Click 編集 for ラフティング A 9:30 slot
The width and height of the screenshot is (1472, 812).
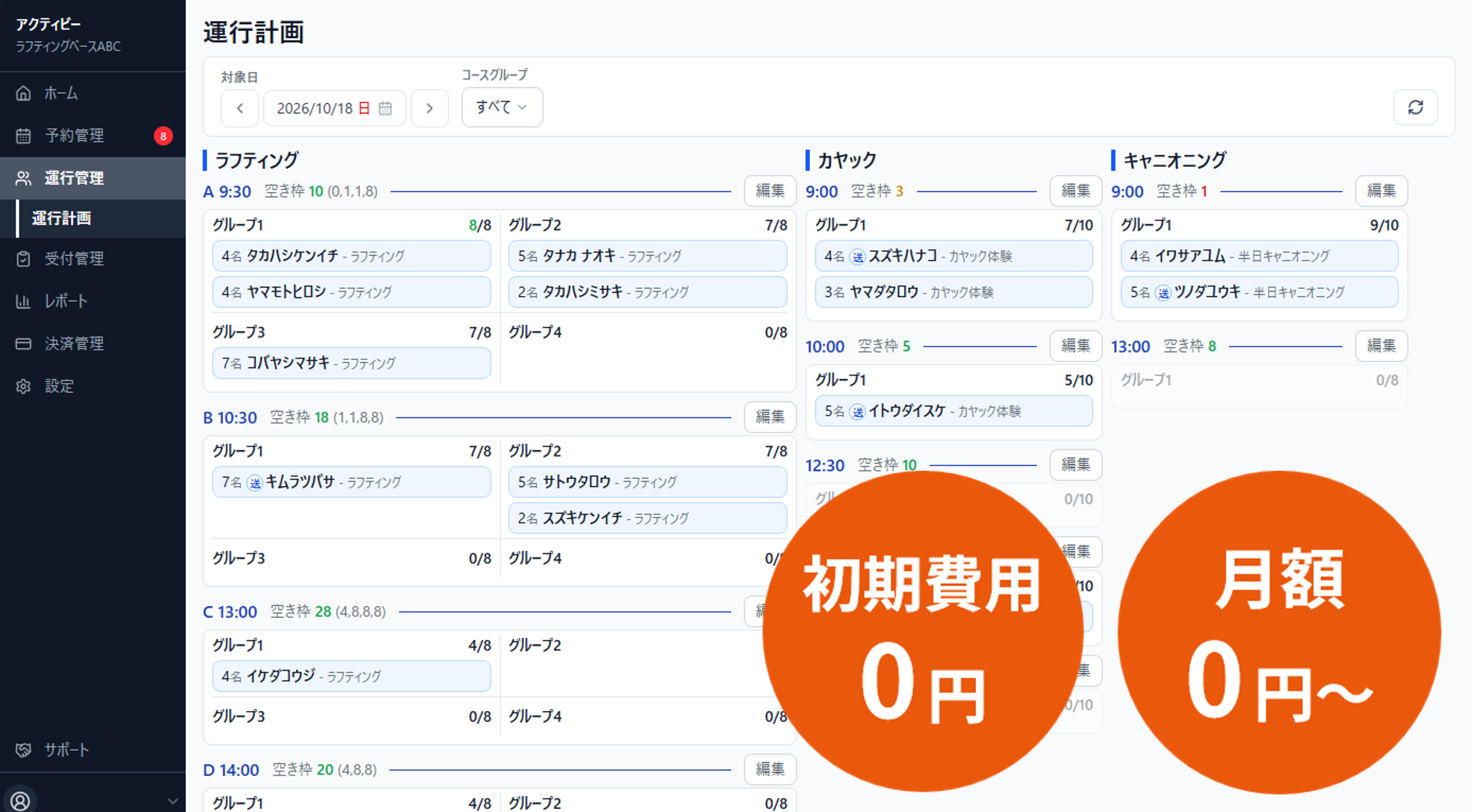pos(770,191)
